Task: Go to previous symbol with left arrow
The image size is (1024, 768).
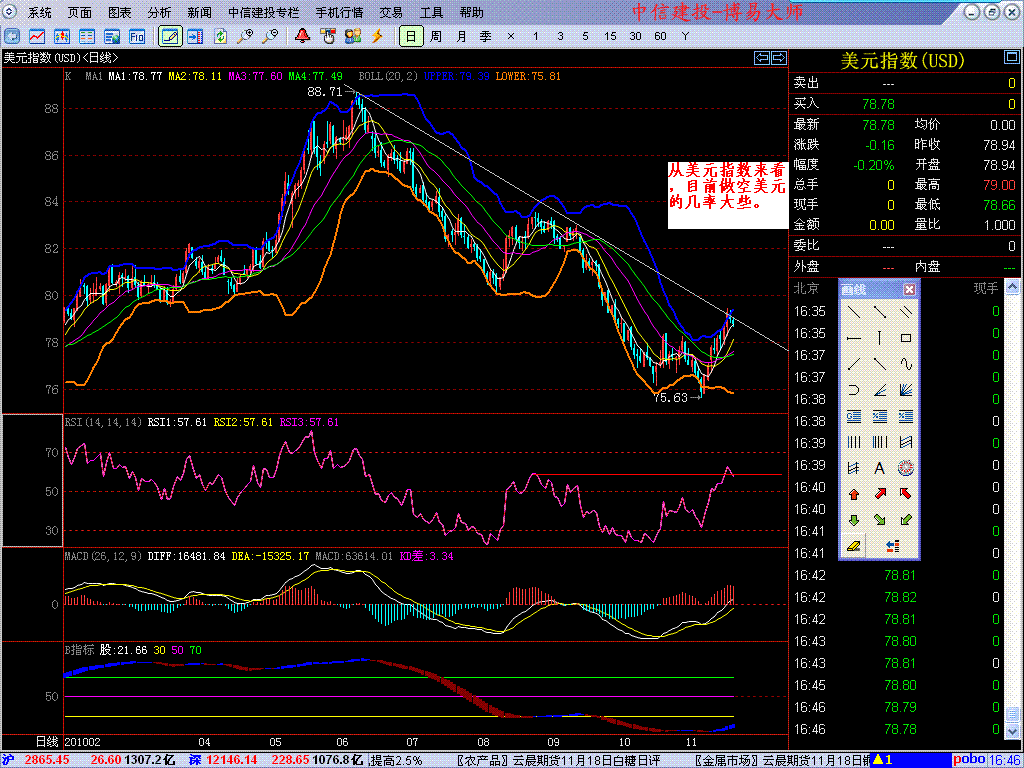Action: pyautogui.click(x=762, y=58)
